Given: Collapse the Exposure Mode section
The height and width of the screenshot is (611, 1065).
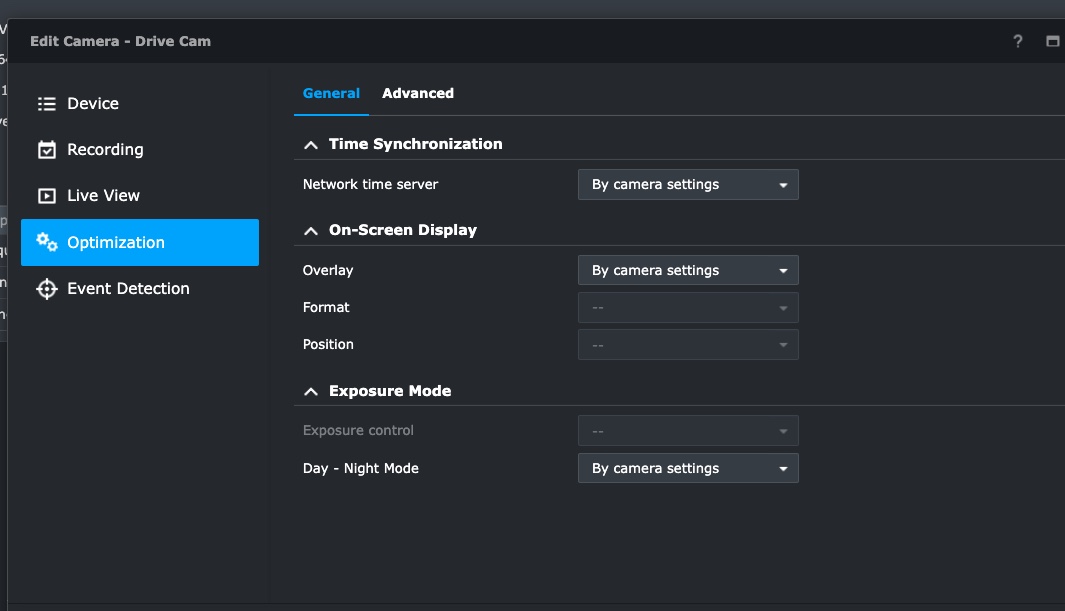Looking at the screenshot, I should coord(310,390).
